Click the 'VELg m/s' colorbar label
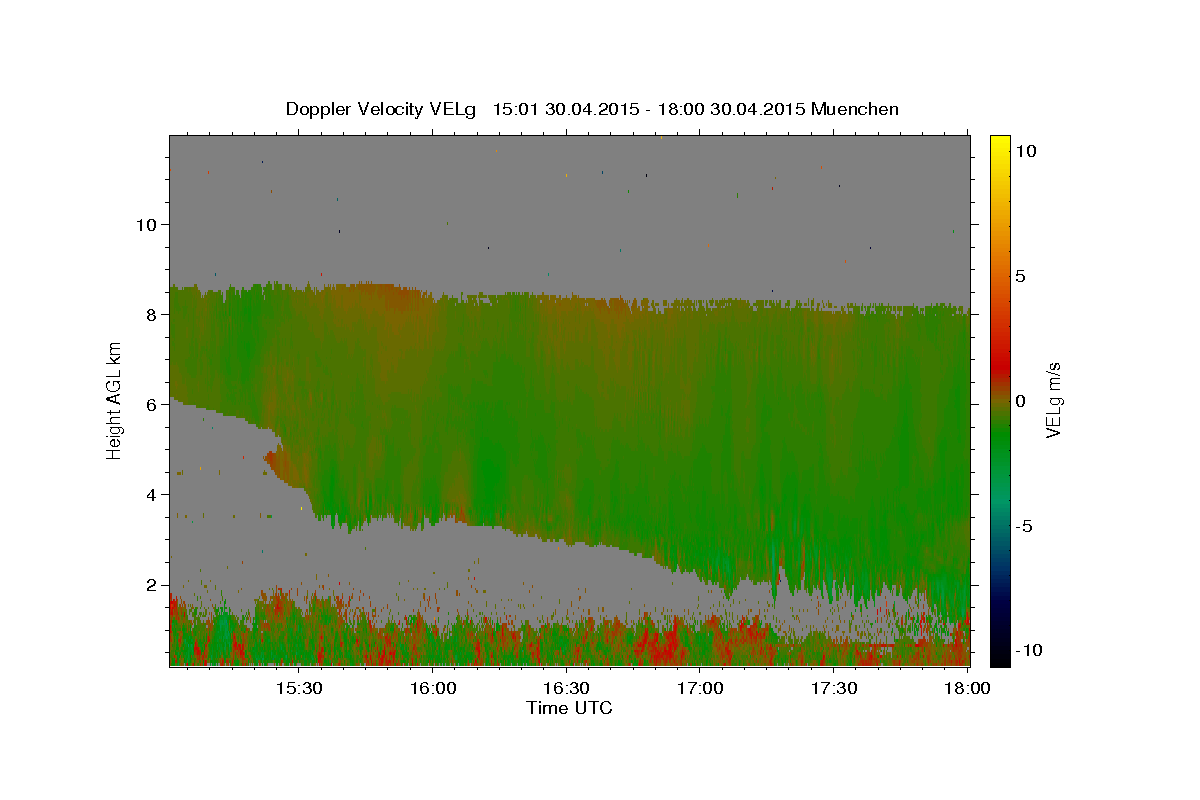The height and width of the screenshot is (800, 1200). pos(1053,400)
